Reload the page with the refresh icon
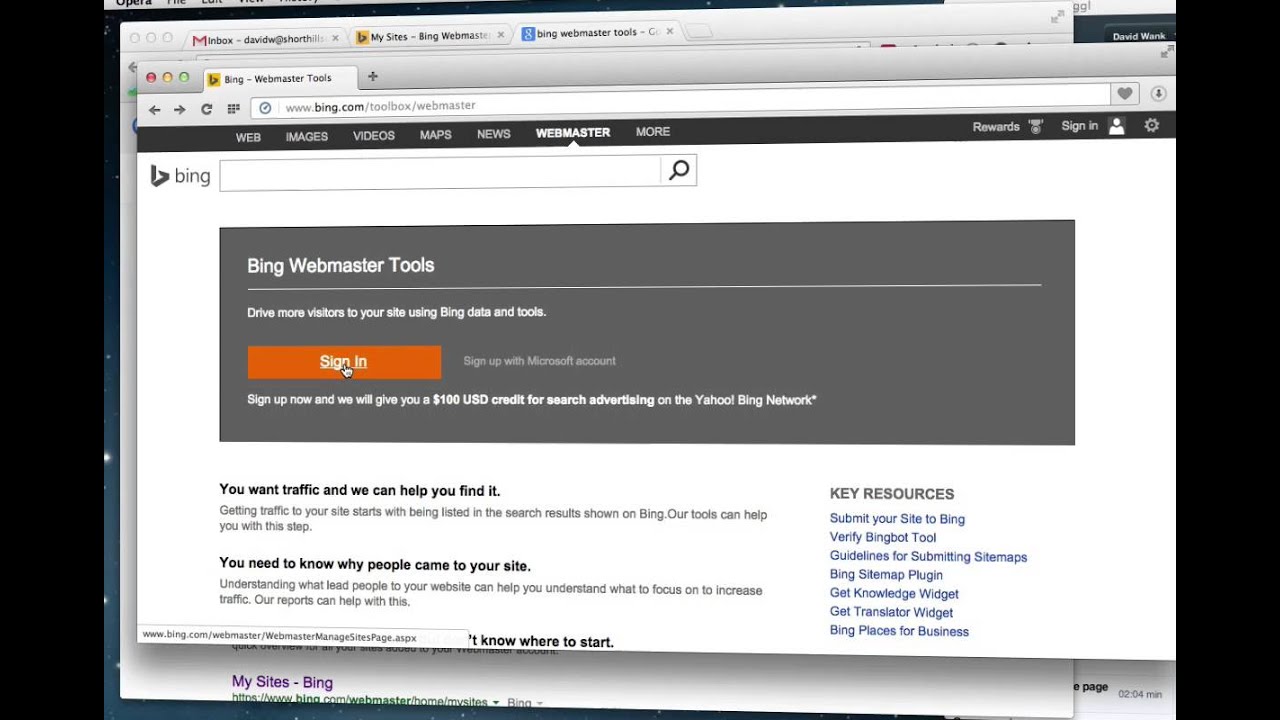1280x720 pixels. click(x=206, y=109)
